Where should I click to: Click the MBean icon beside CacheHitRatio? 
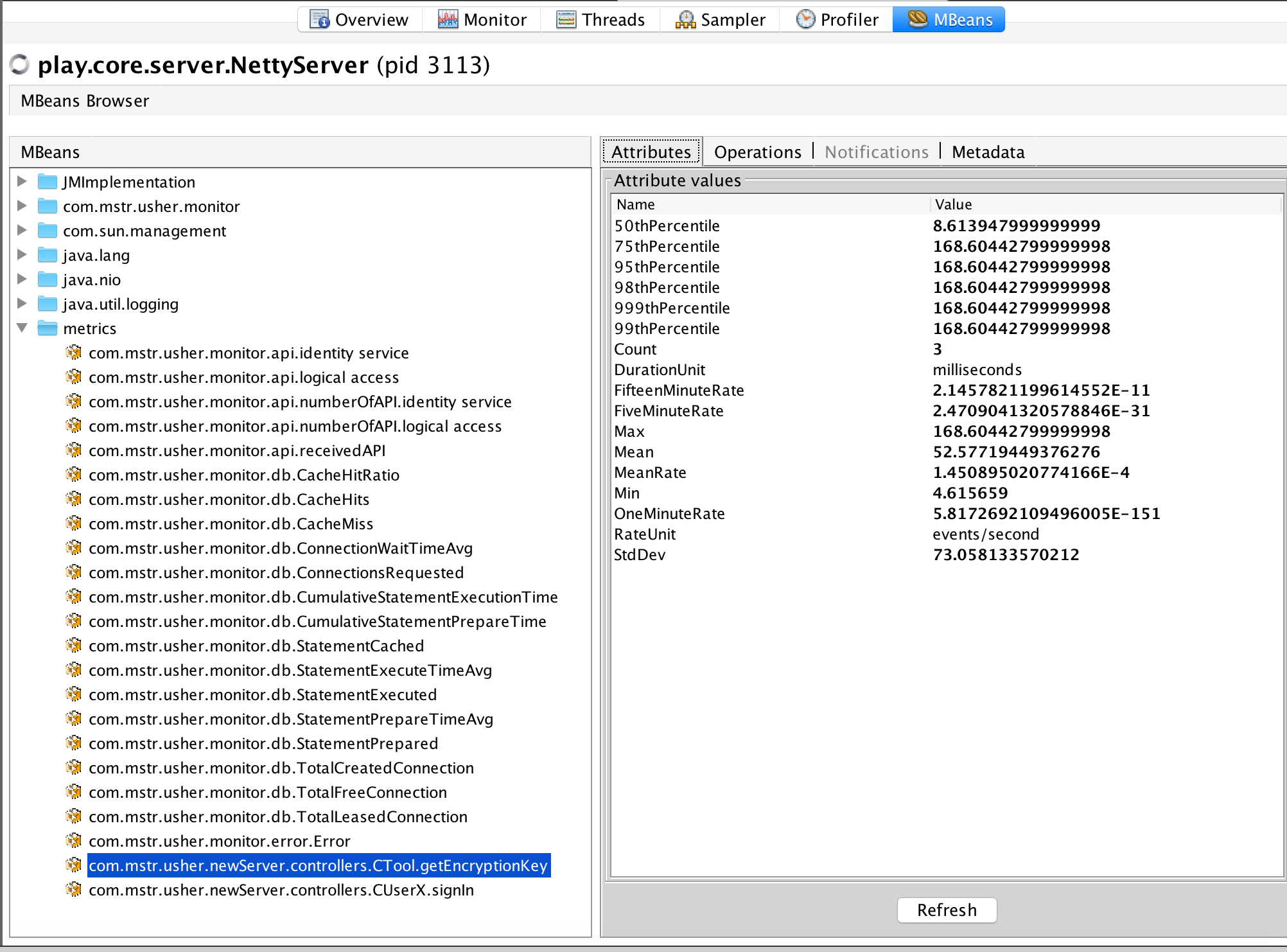[74, 475]
